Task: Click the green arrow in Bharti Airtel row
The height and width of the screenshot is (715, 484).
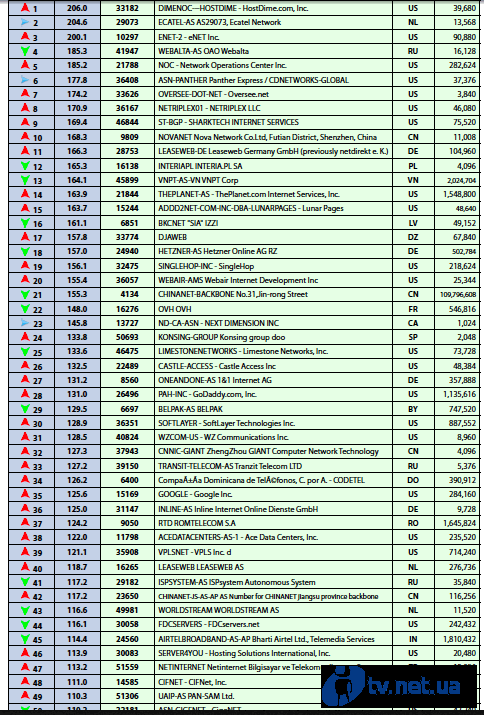Action: (26, 639)
